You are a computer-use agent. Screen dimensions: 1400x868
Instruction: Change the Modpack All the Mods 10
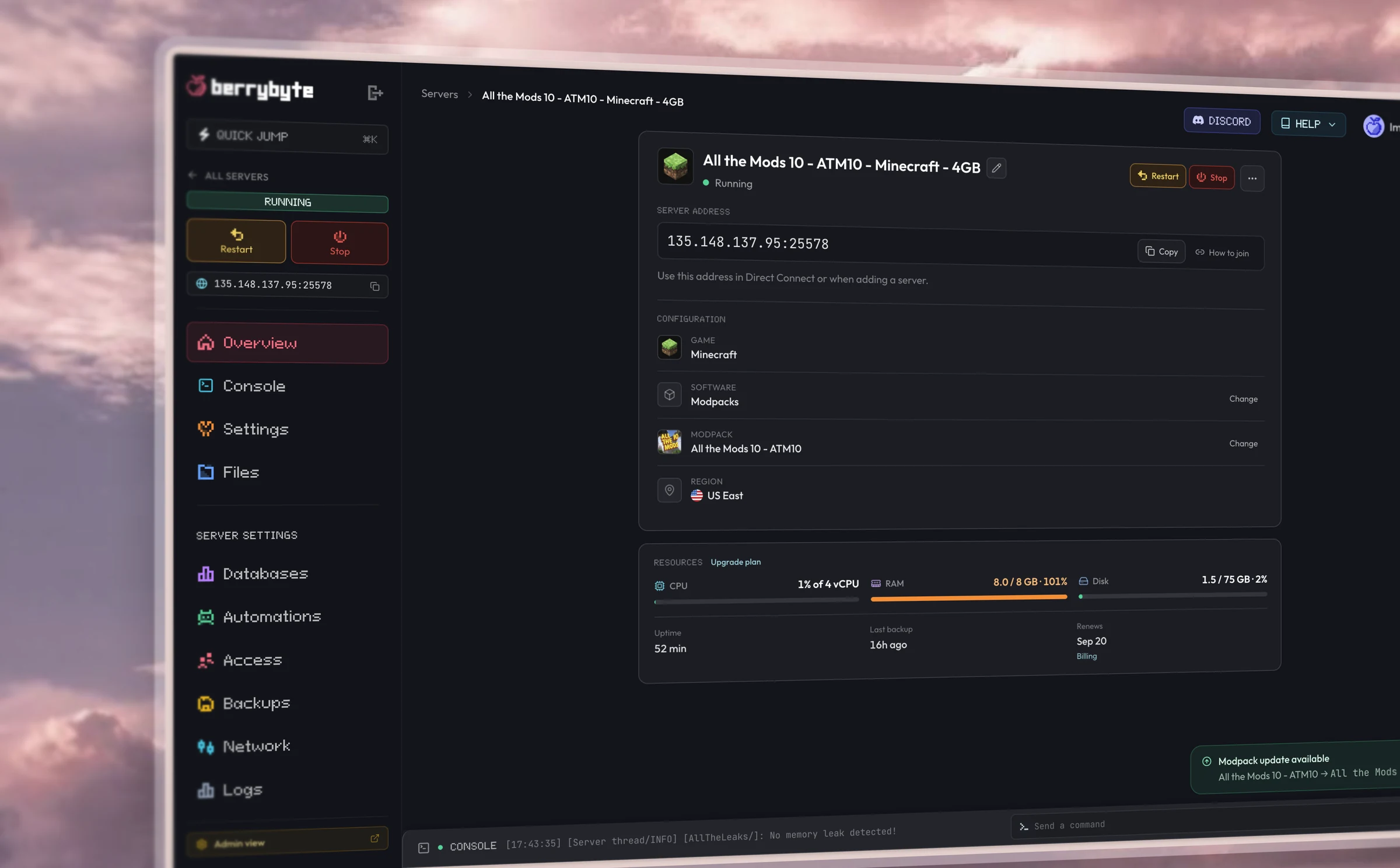(x=1243, y=443)
